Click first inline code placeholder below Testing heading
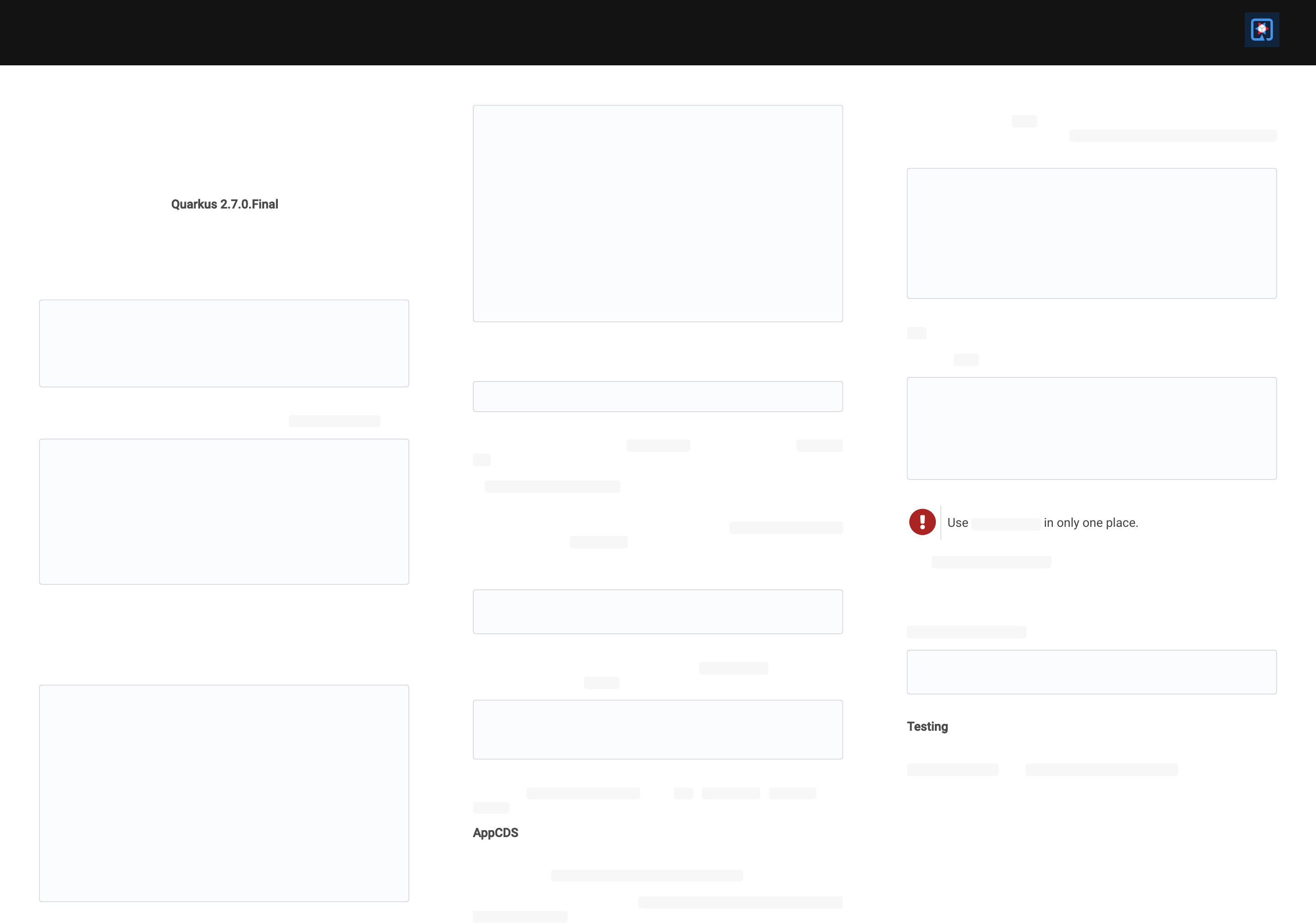The image size is (1316, 923). (x=952, y=769)
